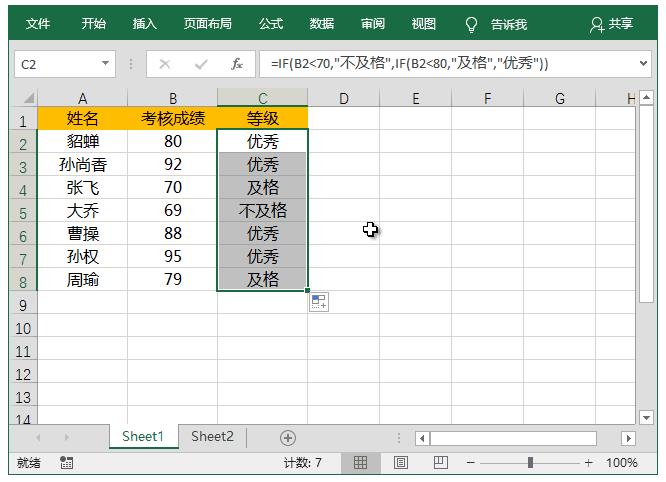666x482 pixels.
Task: Open the 公式 ribbon tab
Action: [x=271, y=24]
